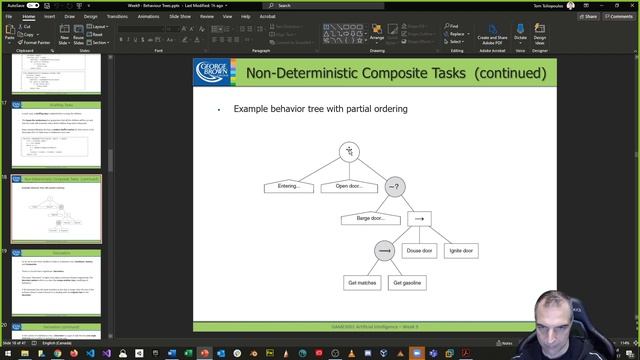The width and height of the screenshot is (640, 360).
Task: Select slide 17 thumbnail
Action: click(56, 135)
